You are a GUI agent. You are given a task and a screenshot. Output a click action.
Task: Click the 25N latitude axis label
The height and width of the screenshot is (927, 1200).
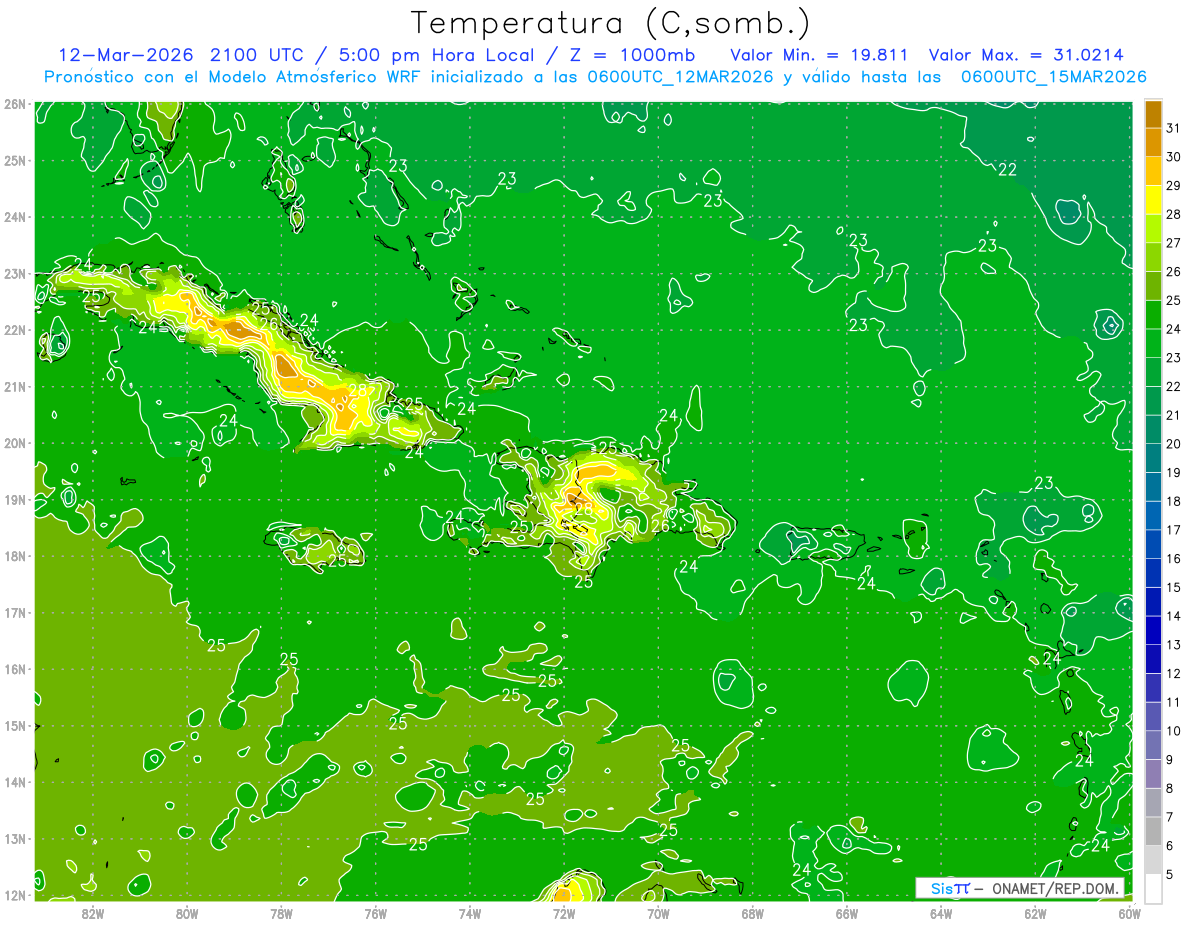coord(15,160)
